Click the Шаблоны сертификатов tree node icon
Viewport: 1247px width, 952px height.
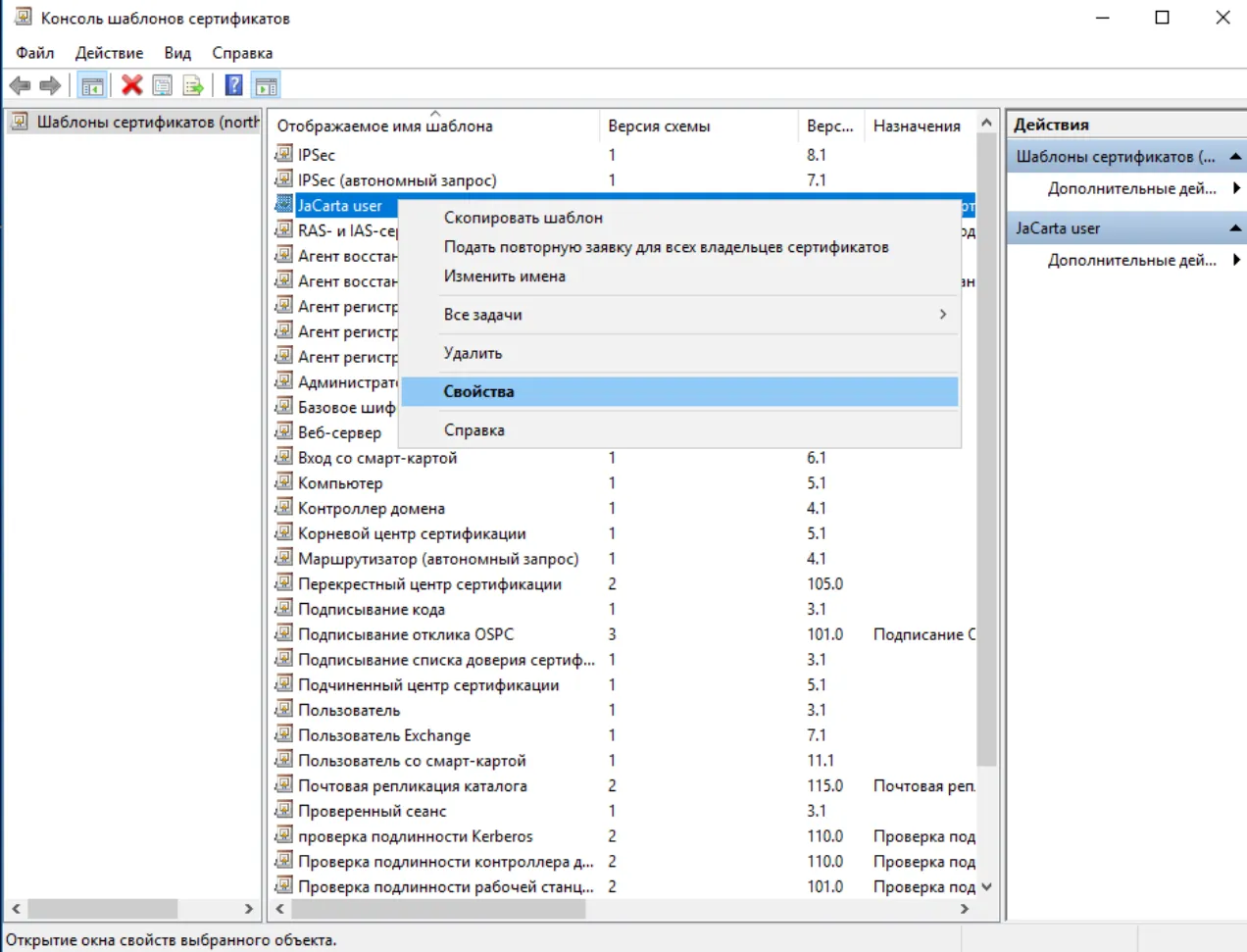click(x=20, y=122)
